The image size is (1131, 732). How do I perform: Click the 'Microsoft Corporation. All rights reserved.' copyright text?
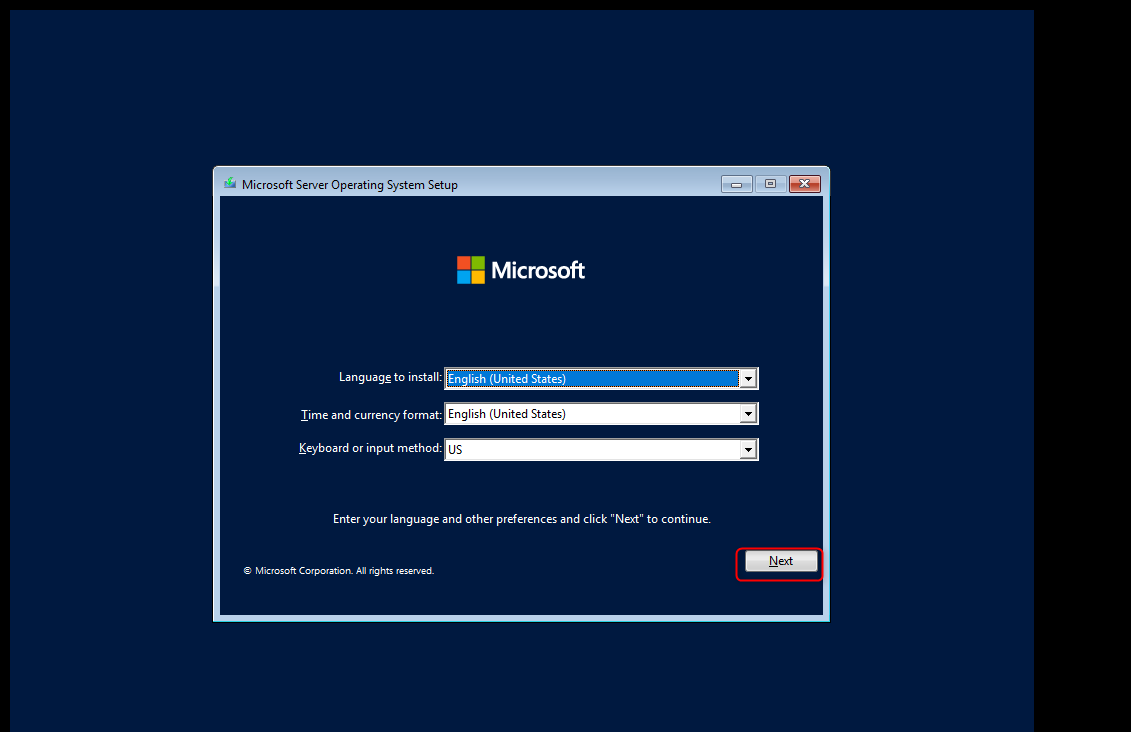tap(339, 570)
